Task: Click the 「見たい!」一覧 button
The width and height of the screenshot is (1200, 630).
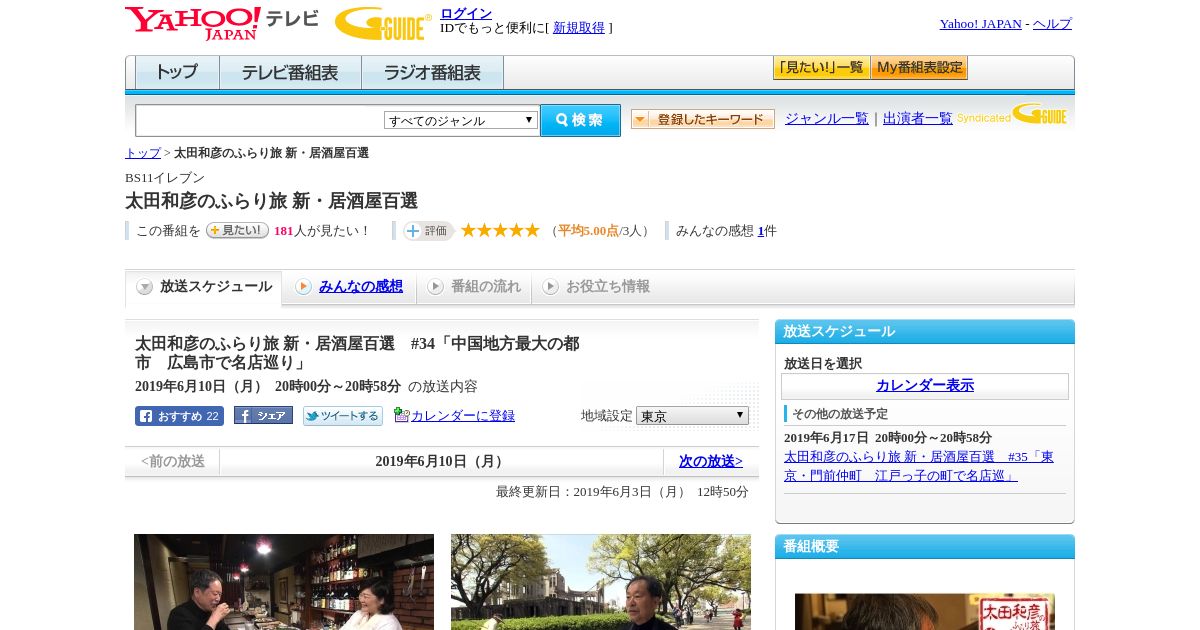Action: point(821,68)
